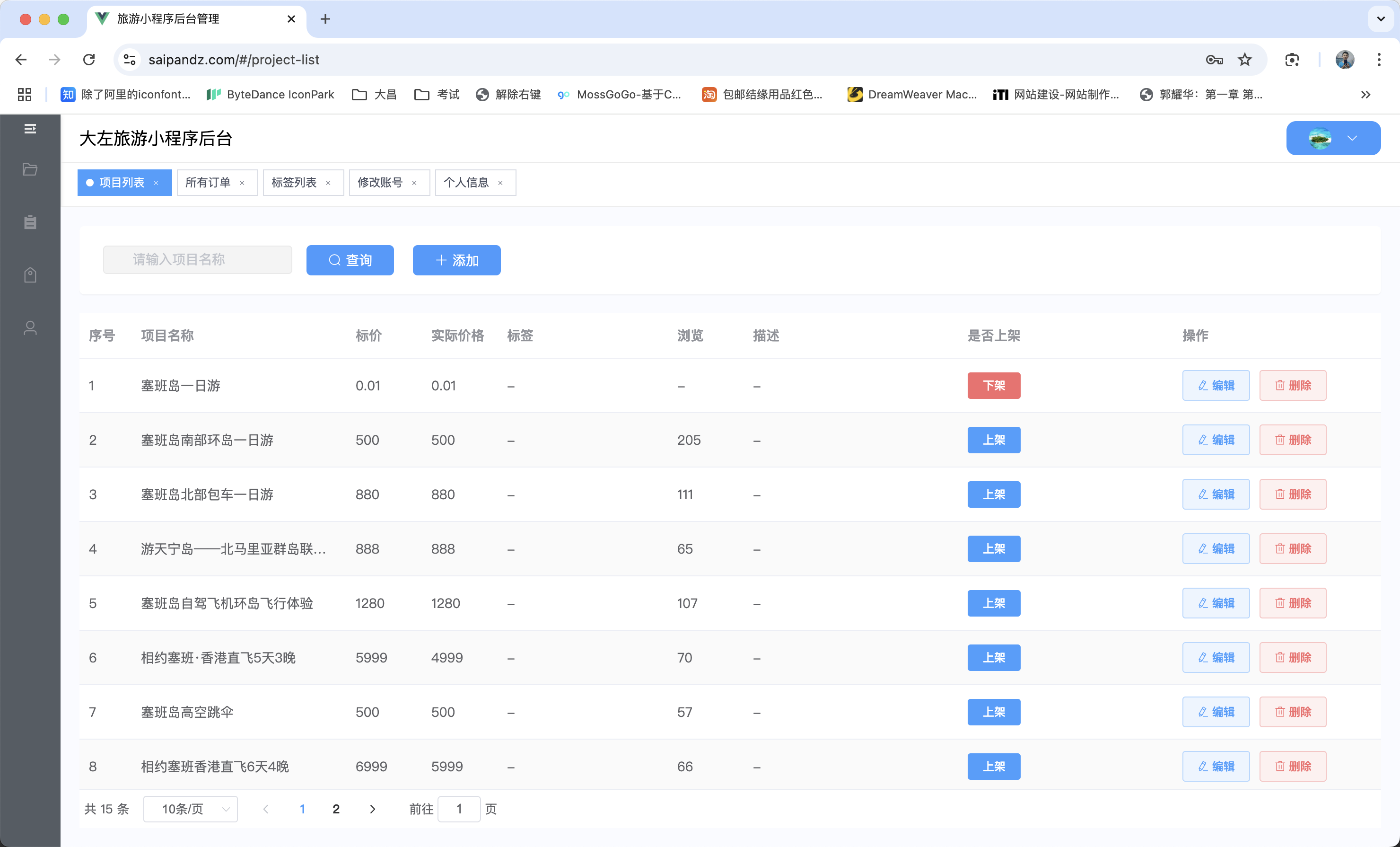Click the browser address bar URL
The image size is (1400, 847).
tap(234, 60)
